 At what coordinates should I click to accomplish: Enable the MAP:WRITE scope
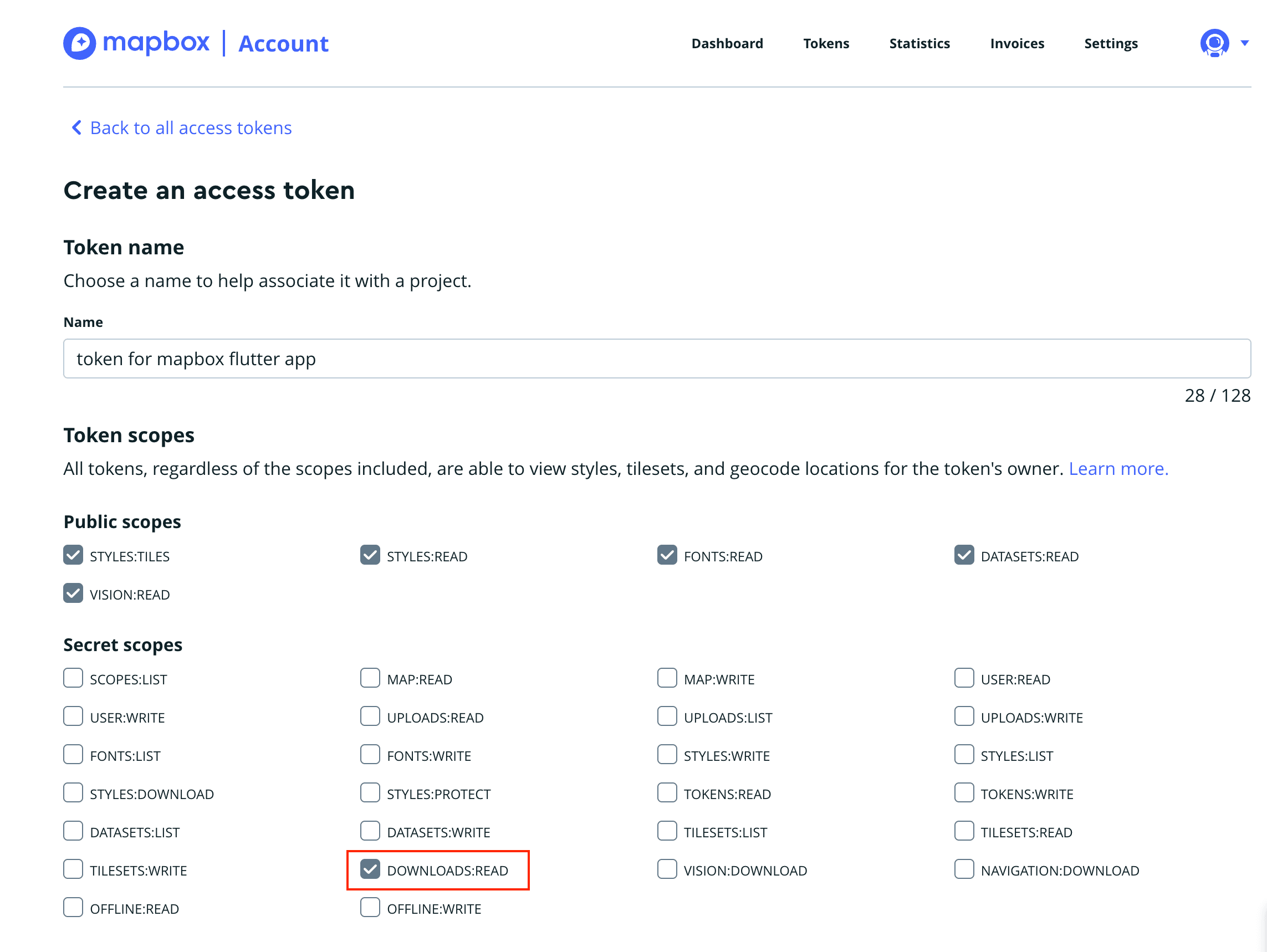(x=667, y=678)
